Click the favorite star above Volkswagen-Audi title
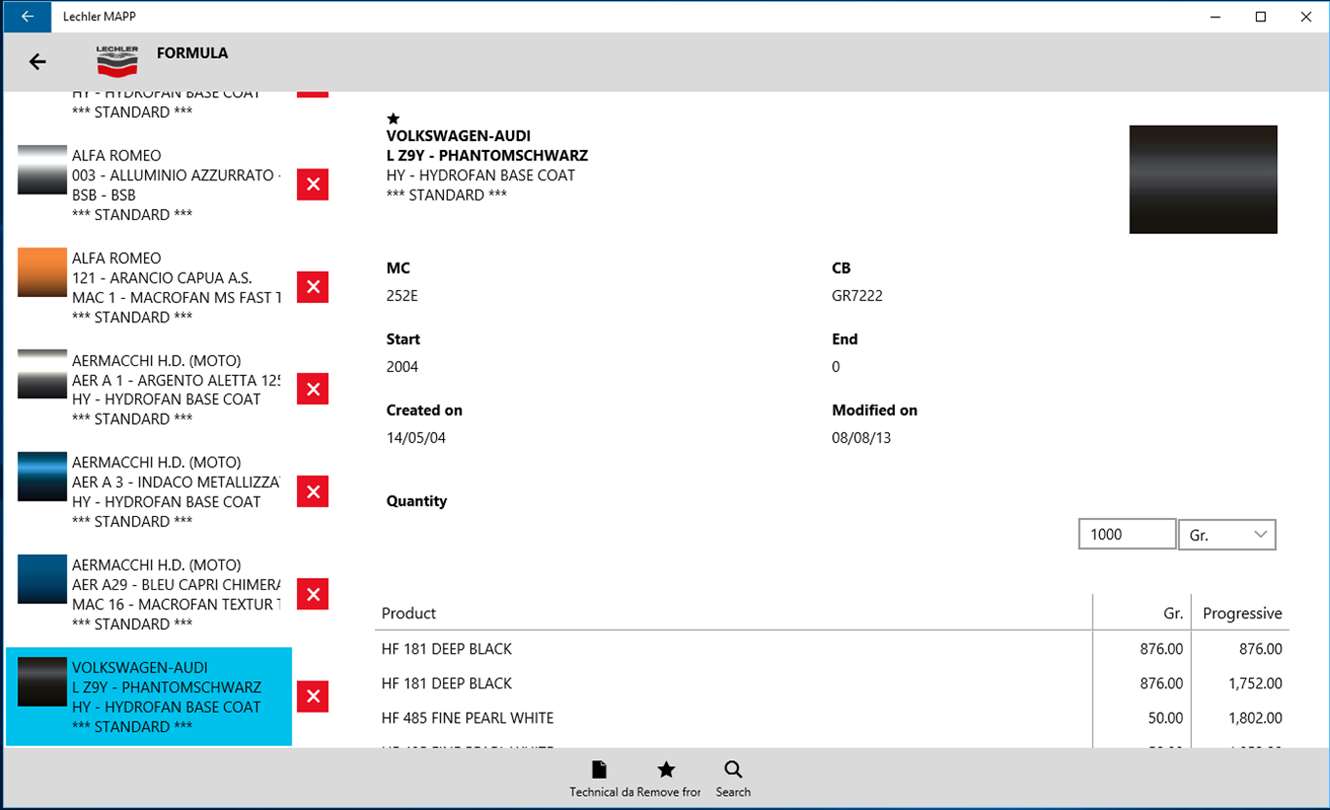1330x810 pixels. (393, 118)
